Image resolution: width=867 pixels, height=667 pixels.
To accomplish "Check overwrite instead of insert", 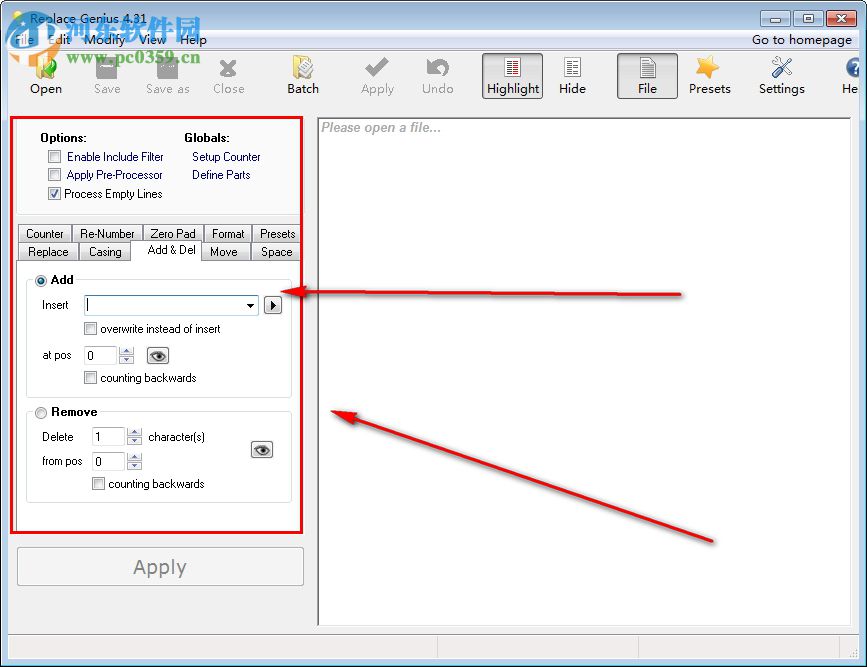I will click(x=90, y=329).
